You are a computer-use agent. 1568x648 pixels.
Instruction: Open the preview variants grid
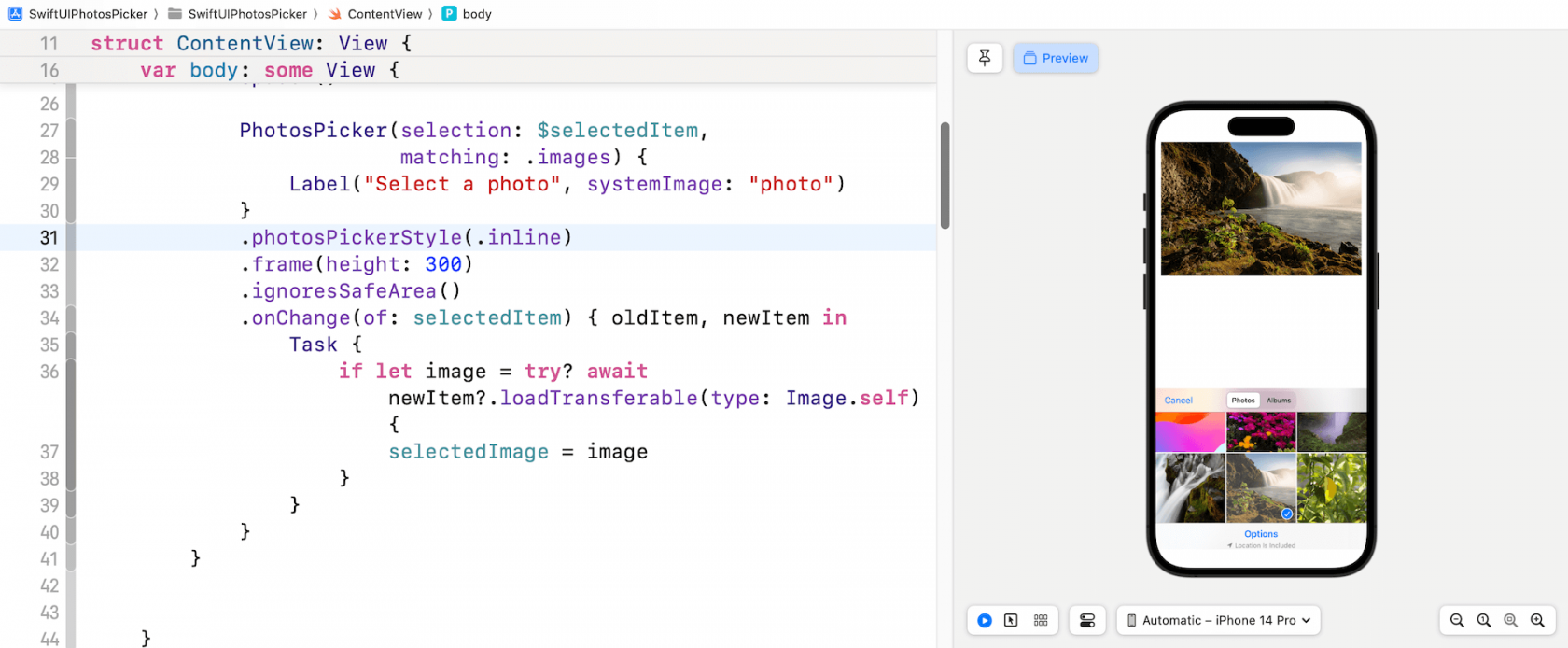point(1041,620)
